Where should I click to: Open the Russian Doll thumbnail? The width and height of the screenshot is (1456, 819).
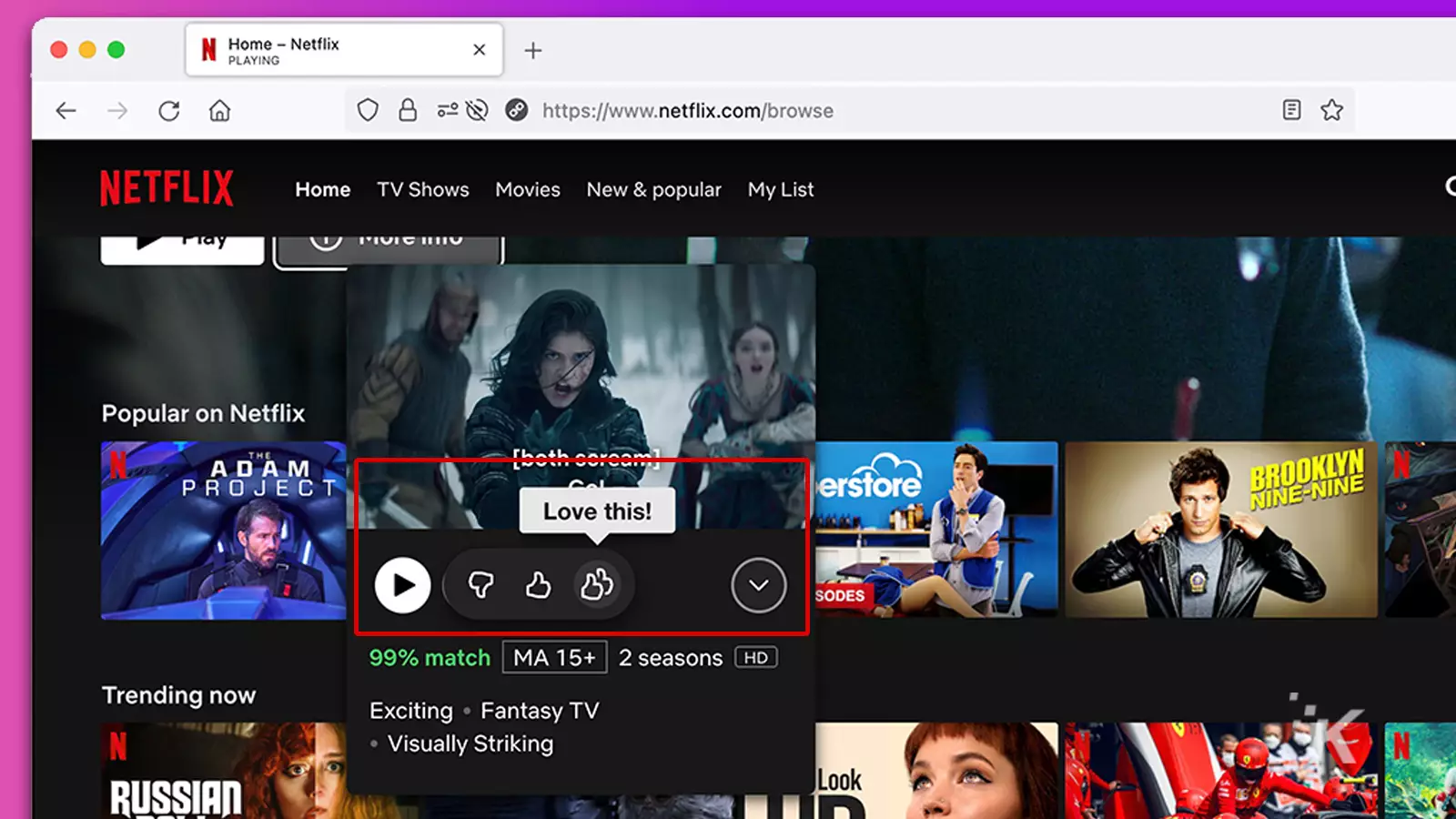pyautogui.click(x=223, y=770)
